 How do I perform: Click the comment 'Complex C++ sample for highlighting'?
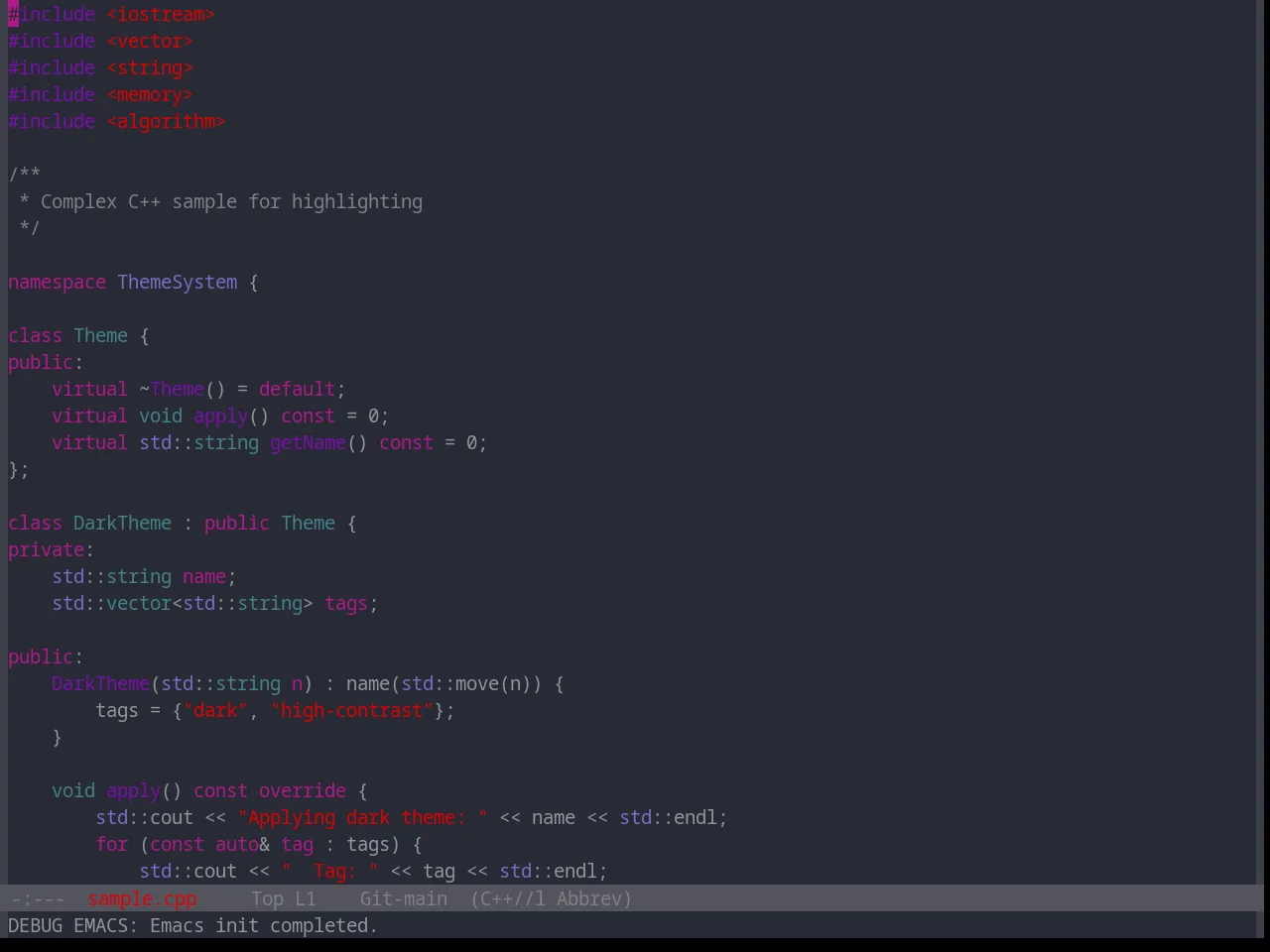point(231,202)
